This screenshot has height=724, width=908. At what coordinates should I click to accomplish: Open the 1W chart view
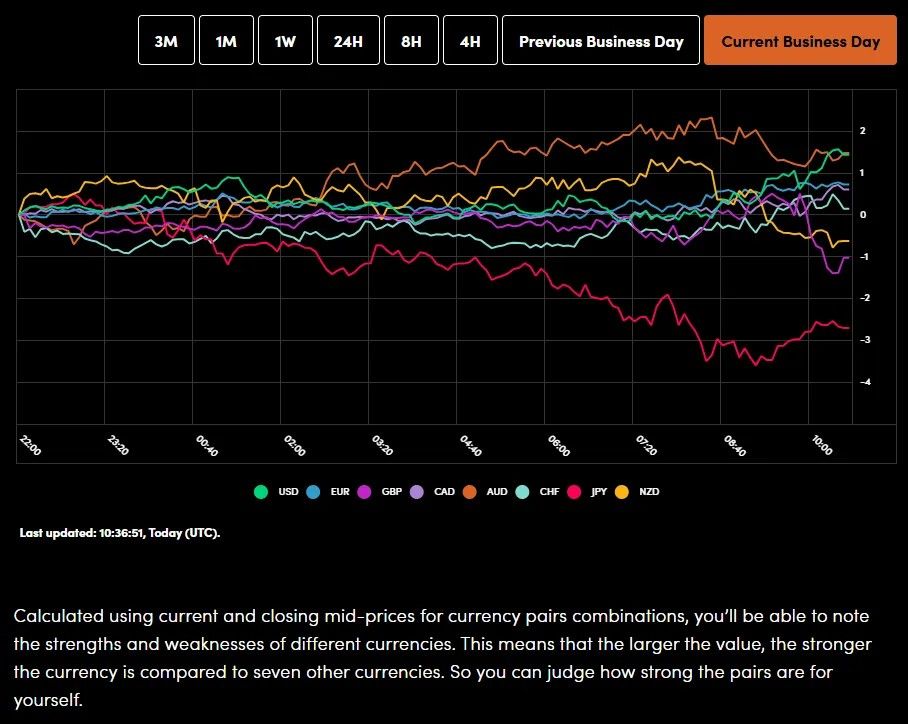[x=287, y=40]
